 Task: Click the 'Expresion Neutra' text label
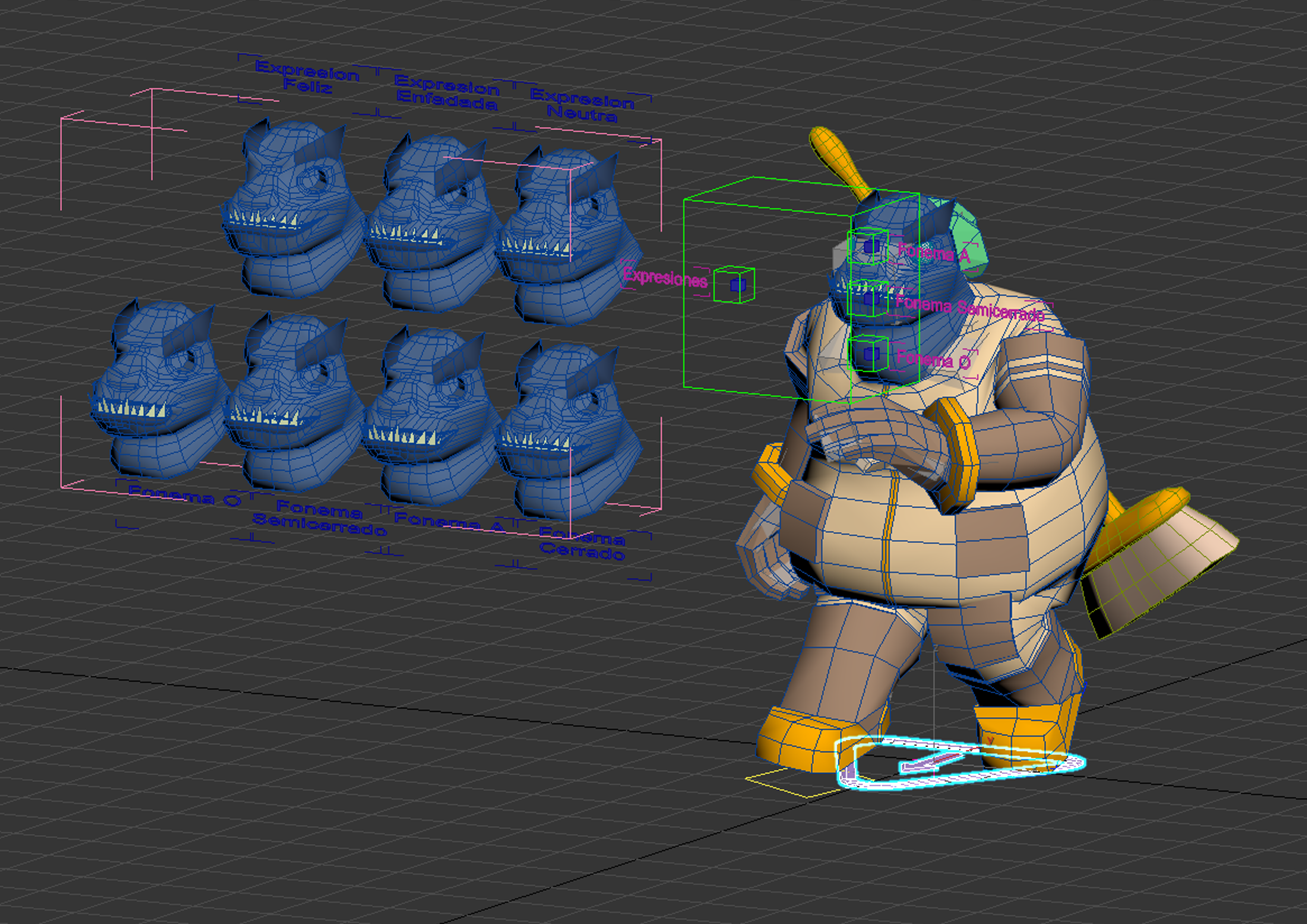582,105
